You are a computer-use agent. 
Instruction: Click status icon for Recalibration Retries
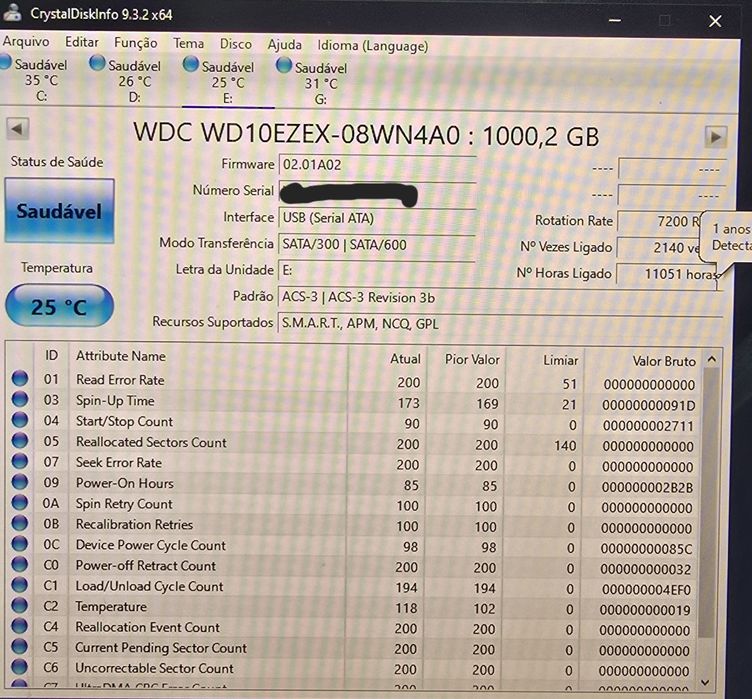(20, 523)
